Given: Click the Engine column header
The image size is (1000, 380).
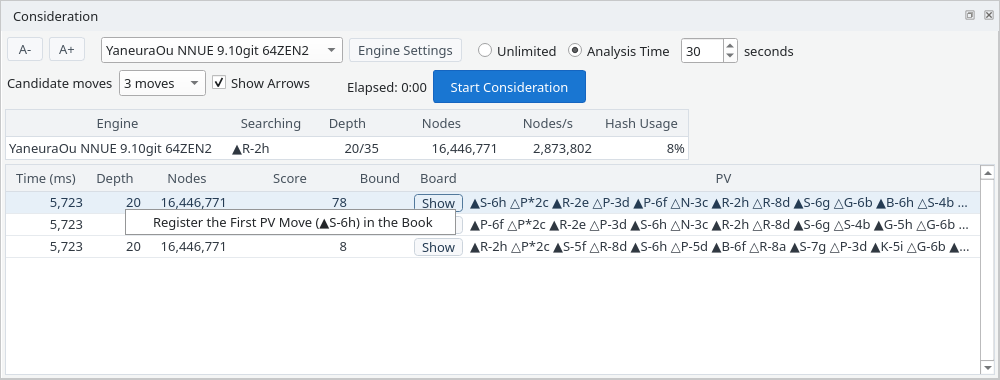Looking at the screenshot, I should coord(117,124).
